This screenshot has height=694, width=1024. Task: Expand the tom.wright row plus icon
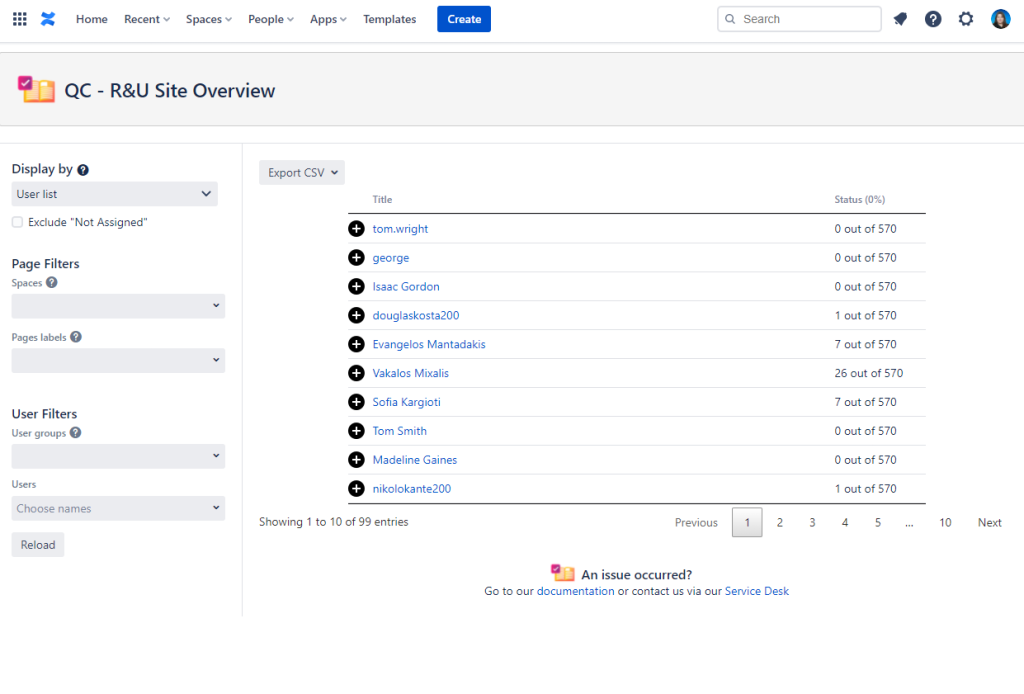coord(356,229)
